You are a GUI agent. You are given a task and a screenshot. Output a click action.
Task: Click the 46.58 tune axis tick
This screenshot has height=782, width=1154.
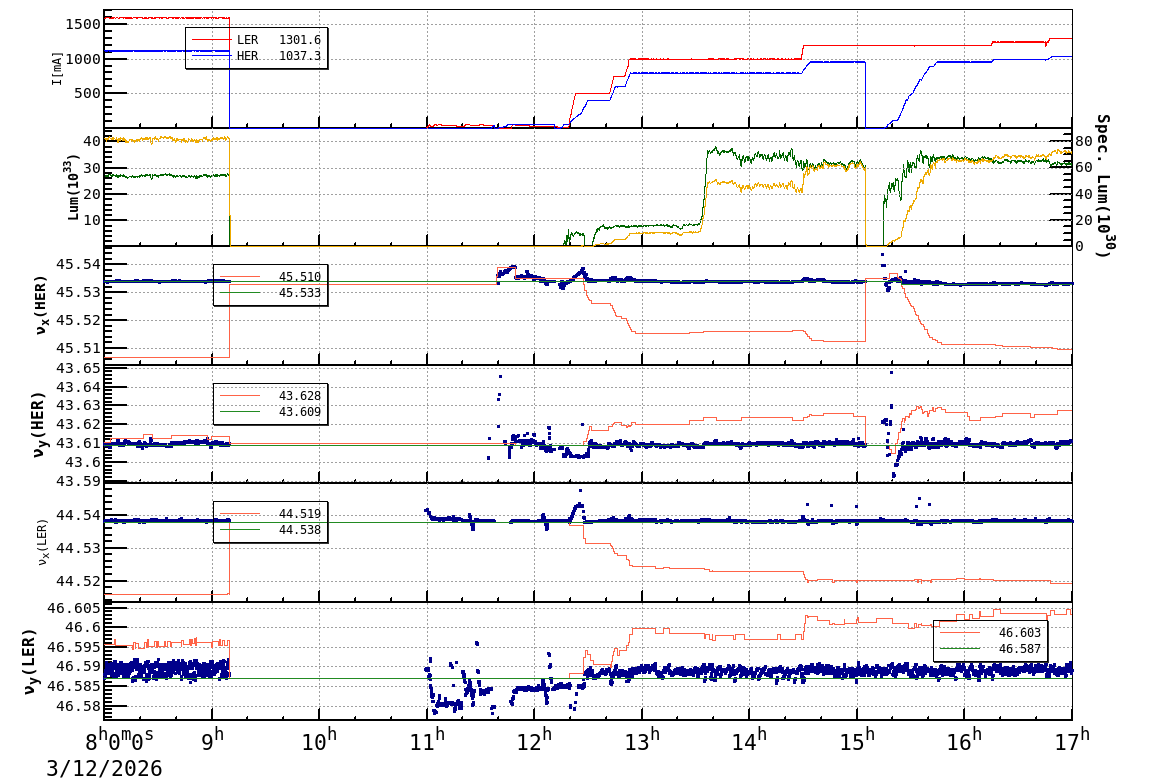[x=78, y=706]
